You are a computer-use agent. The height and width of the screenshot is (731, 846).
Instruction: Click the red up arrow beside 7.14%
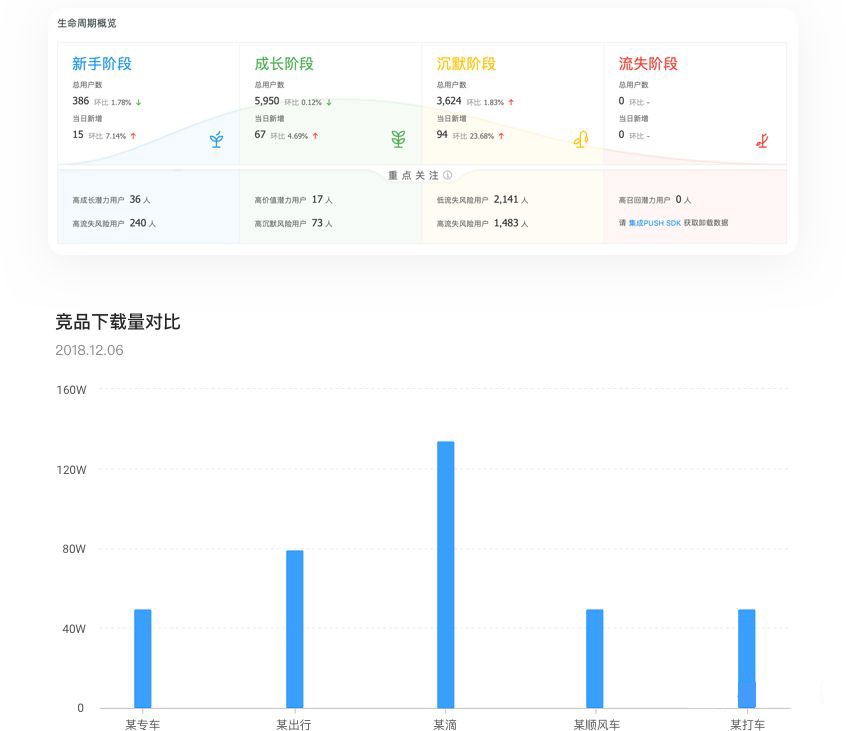pos(133,135)
